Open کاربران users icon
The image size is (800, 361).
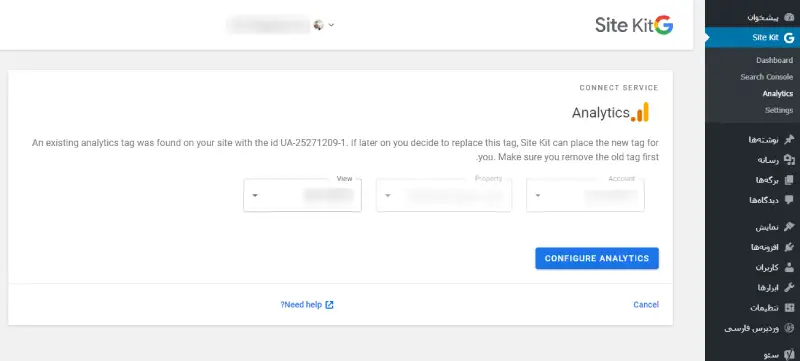[789, 267]
